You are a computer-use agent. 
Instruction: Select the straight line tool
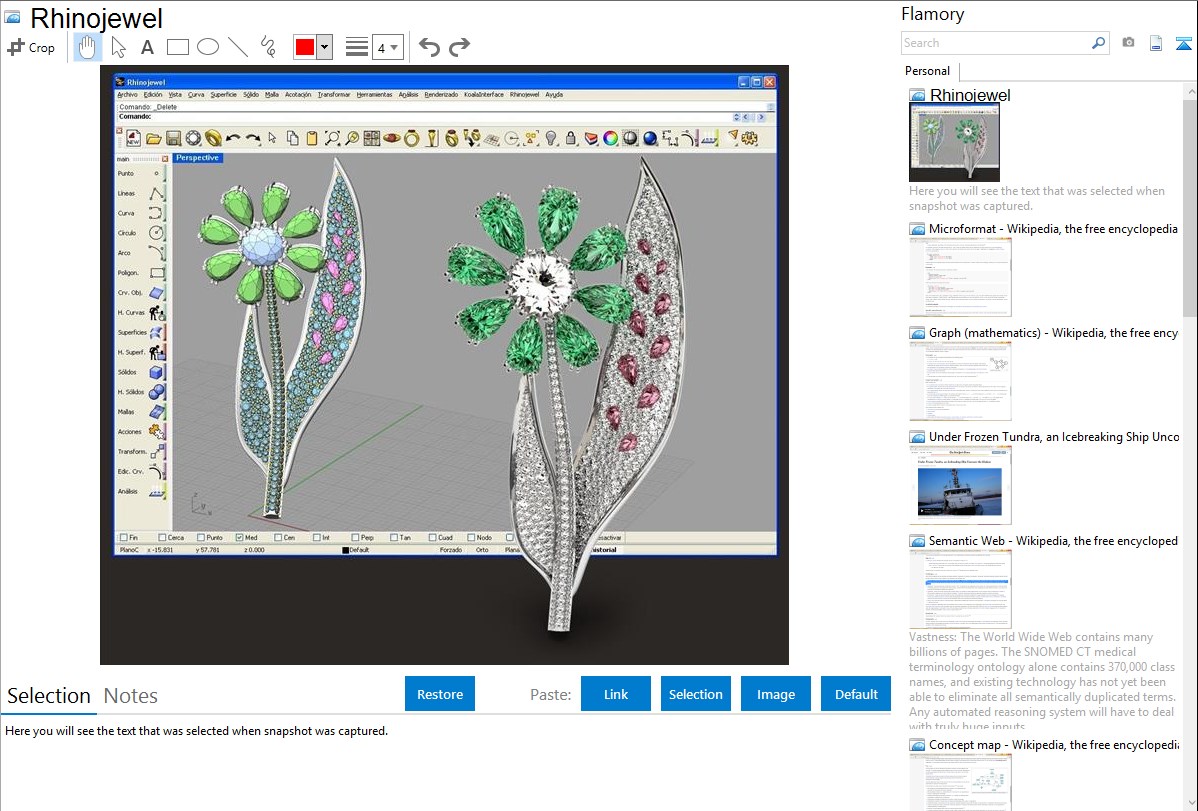pyautogui.click(x=238, y=47)
